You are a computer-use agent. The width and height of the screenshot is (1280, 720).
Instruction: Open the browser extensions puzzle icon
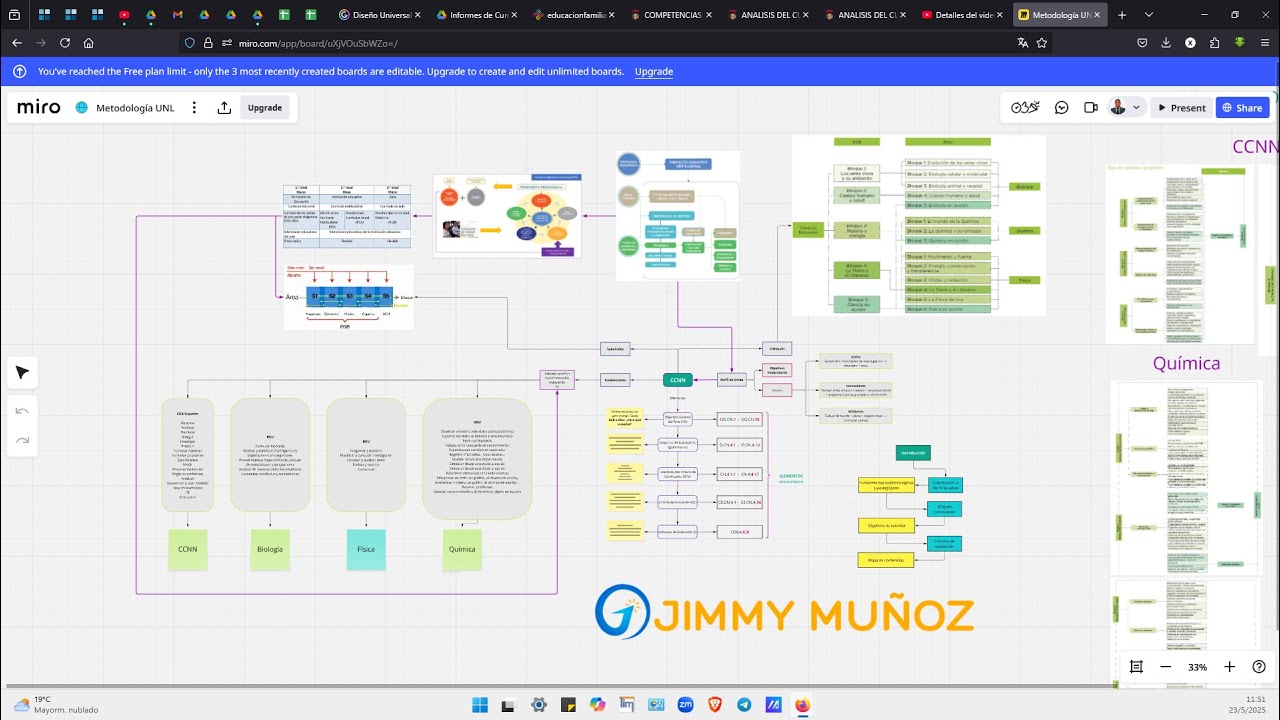[1215, 43]
